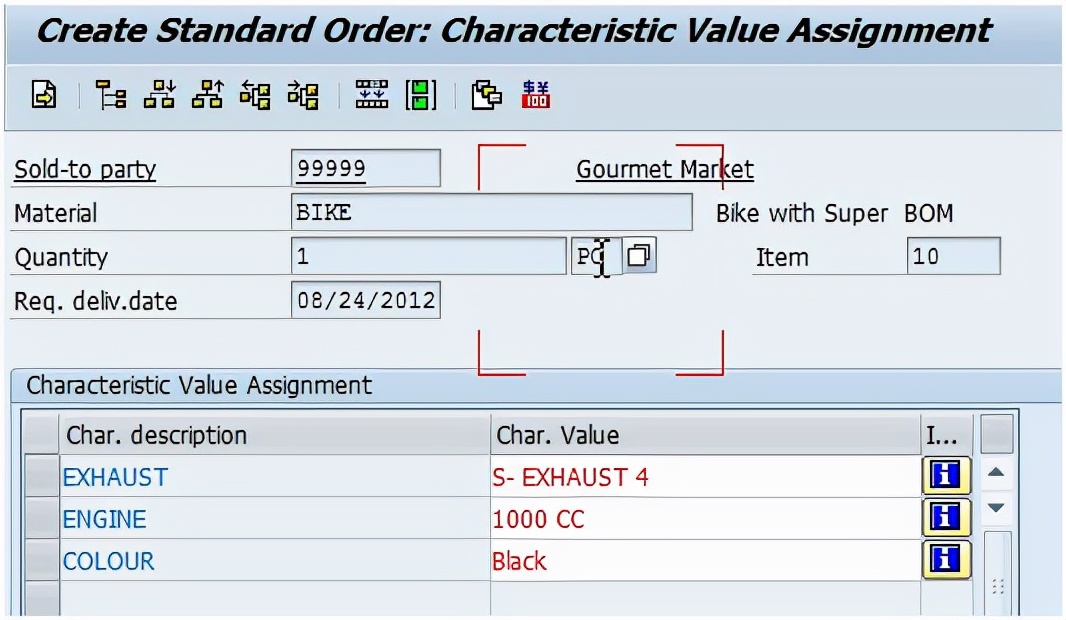
Task: Click the Gourmet Market link
Action: (x=663, y=170)
